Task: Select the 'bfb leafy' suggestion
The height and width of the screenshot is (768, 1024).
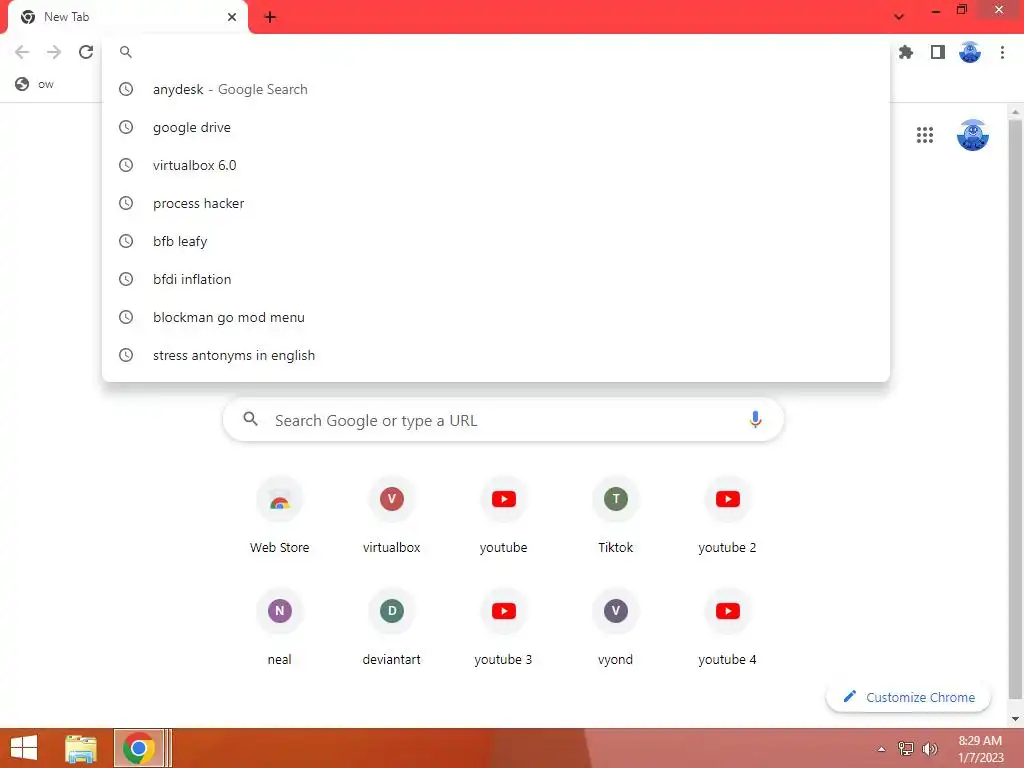Action: click(x=496, y=241)
